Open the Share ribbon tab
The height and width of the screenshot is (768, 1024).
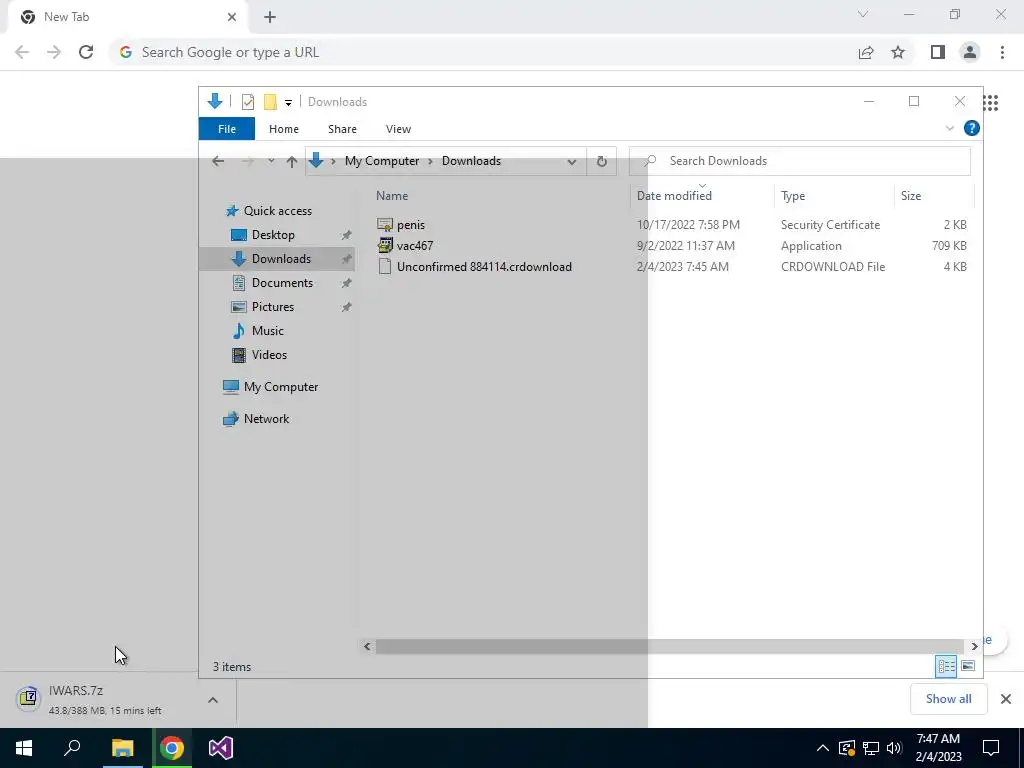[342, 129]
